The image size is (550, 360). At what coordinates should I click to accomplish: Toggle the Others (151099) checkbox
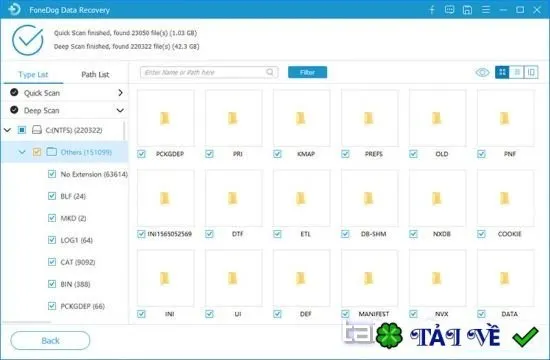pyautogui.click(x=36, y=152)
